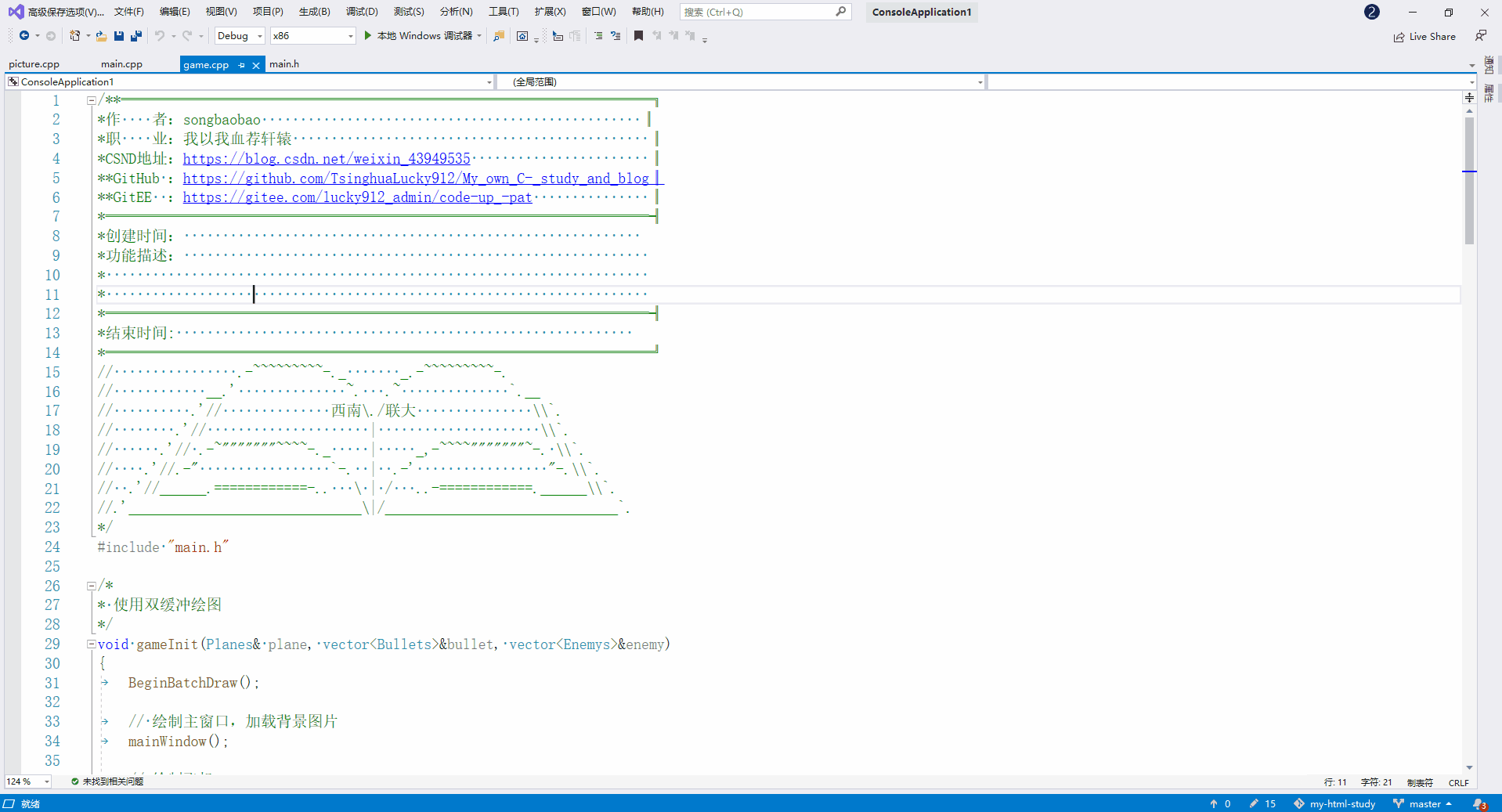
Task: Click the CRLF line ending indicator
Action: [x=1459, y=782]
